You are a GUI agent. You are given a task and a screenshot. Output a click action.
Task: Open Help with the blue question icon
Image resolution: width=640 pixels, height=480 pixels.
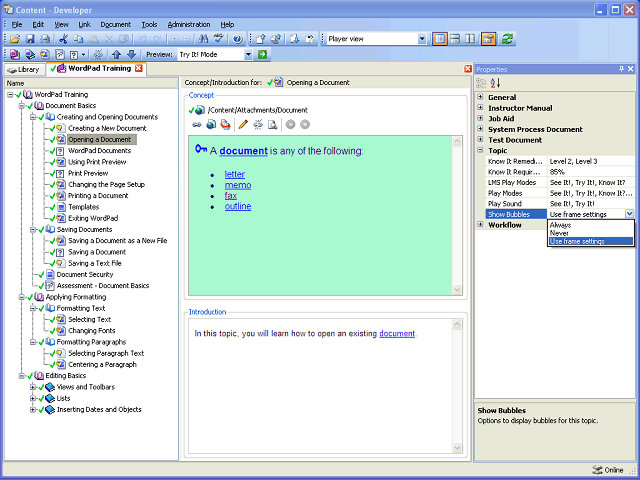238,39
